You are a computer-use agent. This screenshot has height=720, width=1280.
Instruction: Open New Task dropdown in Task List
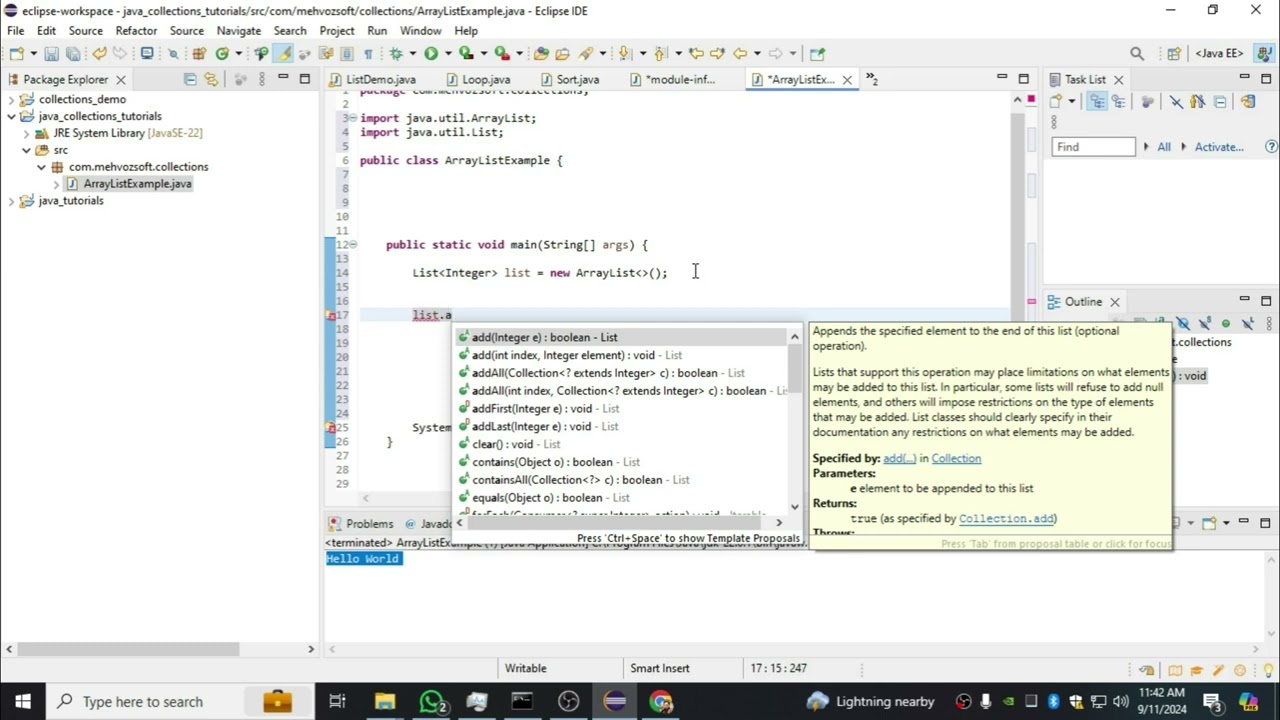(x=1072, y=101)
